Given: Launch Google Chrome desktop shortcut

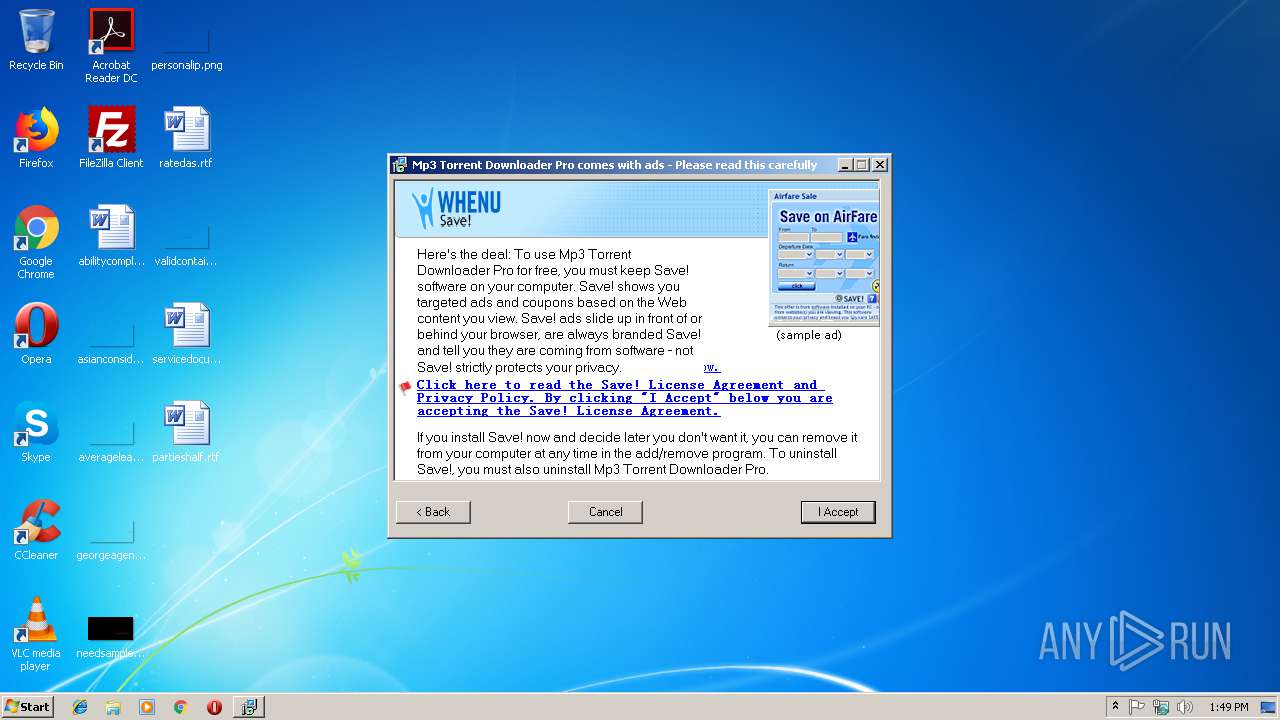Looking at the screenshot, I should [x=36, y=242].
